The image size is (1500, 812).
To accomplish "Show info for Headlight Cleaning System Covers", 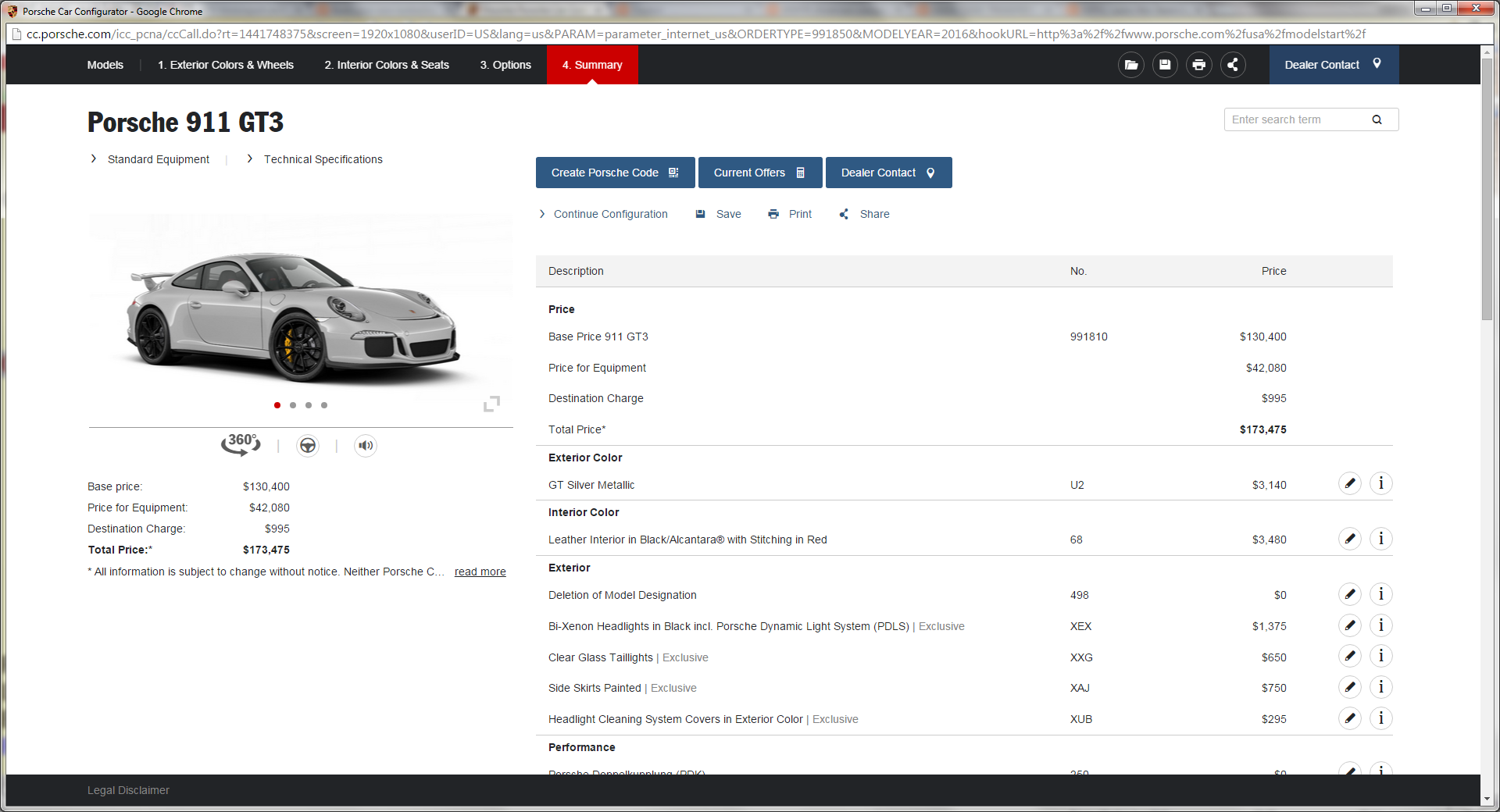I will [1380, 718].
